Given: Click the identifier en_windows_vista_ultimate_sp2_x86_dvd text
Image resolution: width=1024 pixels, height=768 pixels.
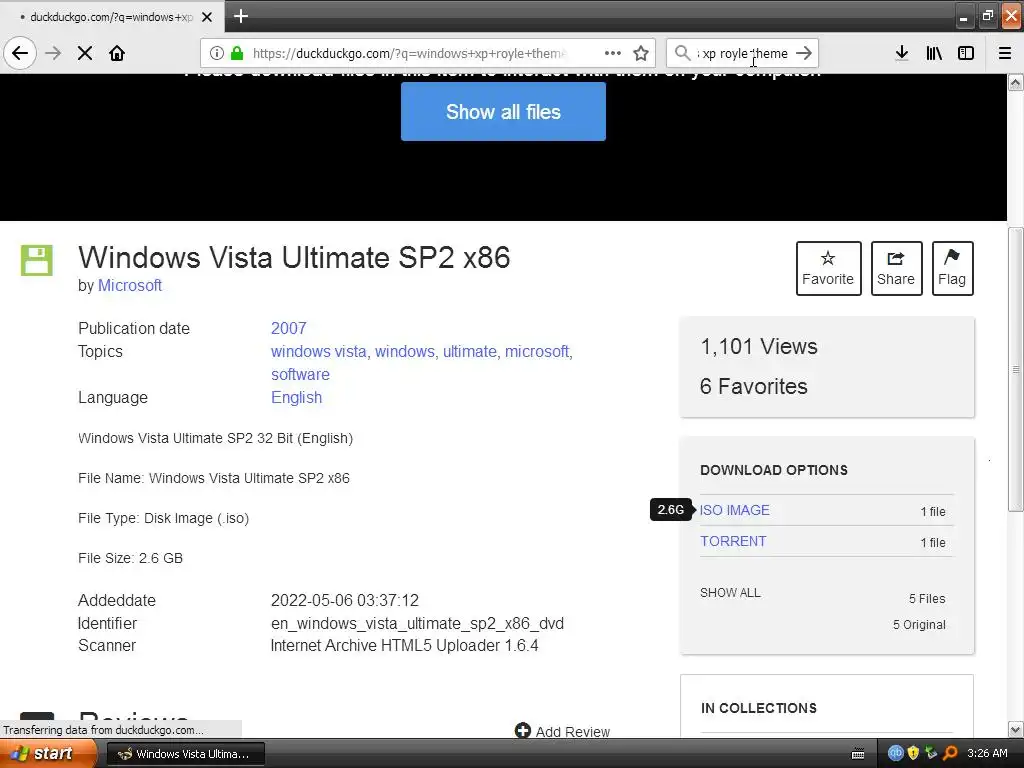Looking at the screenshot, I should coord(417,624).
